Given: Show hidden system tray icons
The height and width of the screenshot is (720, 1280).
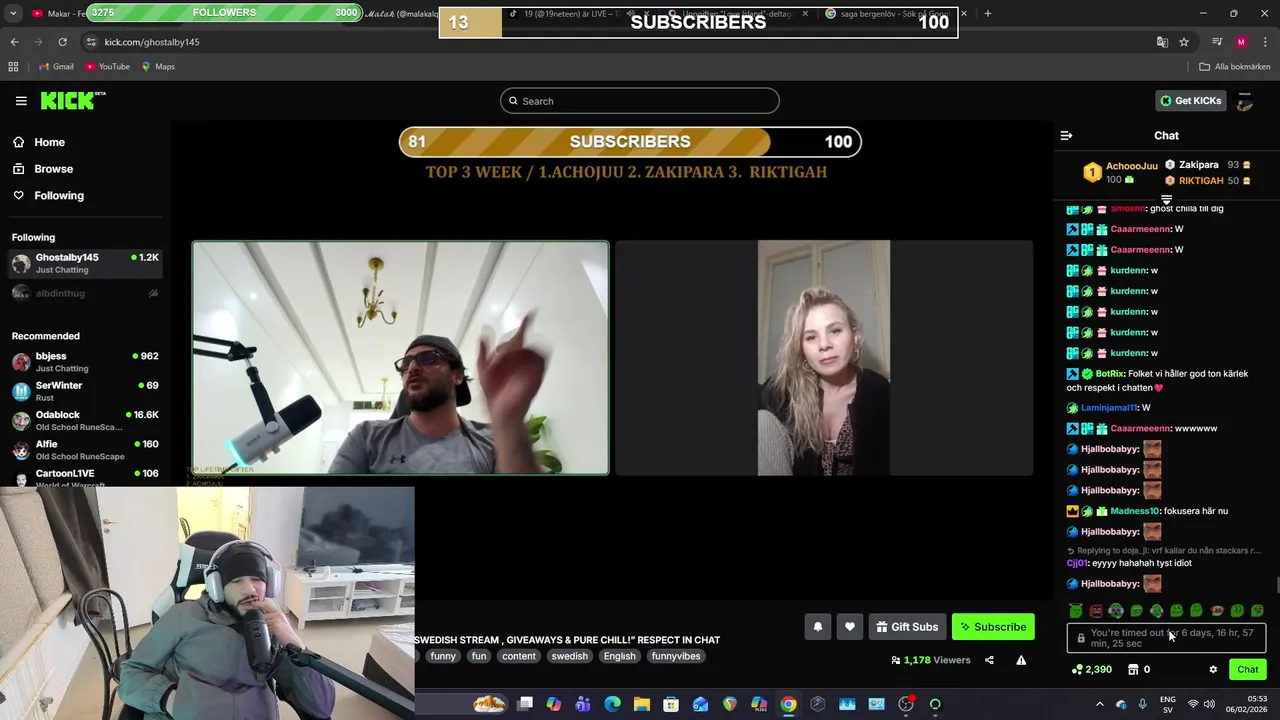Looking at the screenshot, I should coord(1100,704).
